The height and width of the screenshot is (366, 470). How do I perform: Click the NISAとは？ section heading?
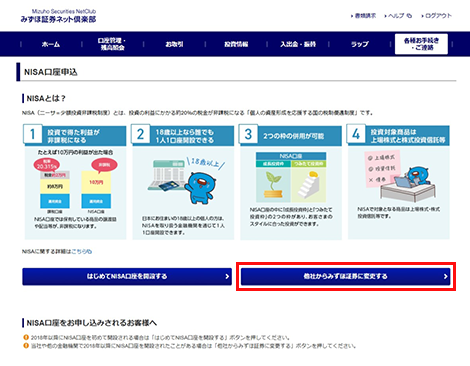click(x=46, y=99)
